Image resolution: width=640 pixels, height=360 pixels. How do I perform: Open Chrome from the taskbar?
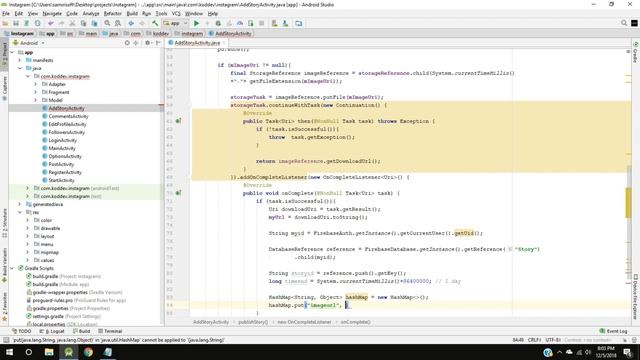point(88,352)
